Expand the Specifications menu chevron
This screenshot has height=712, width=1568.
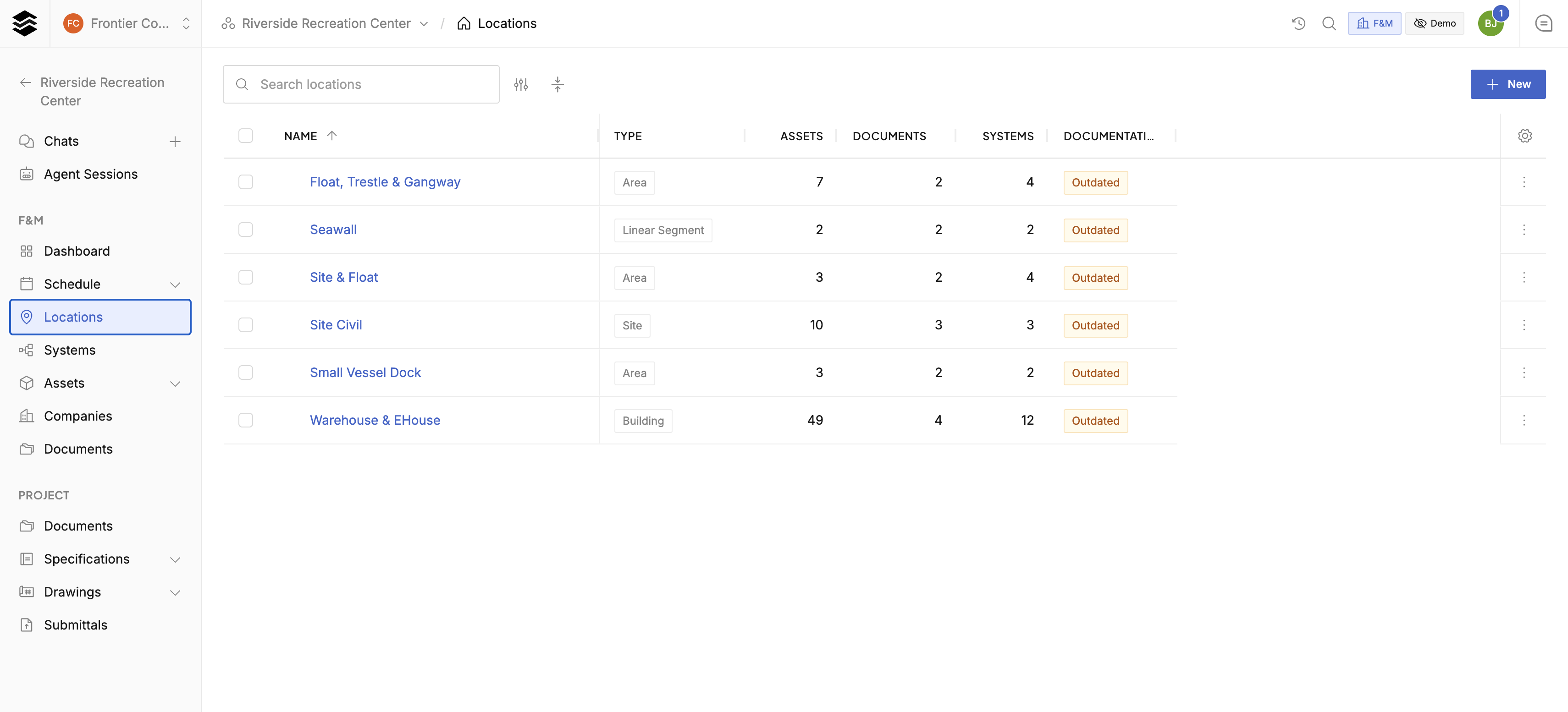click(175, 559)
